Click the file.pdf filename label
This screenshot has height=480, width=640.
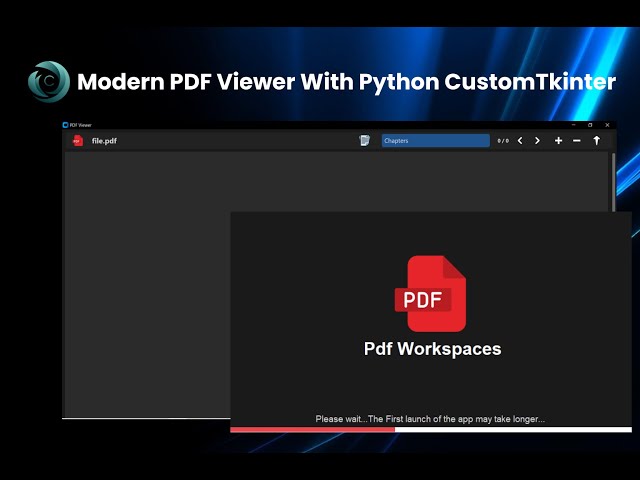(x=104, y=141)
